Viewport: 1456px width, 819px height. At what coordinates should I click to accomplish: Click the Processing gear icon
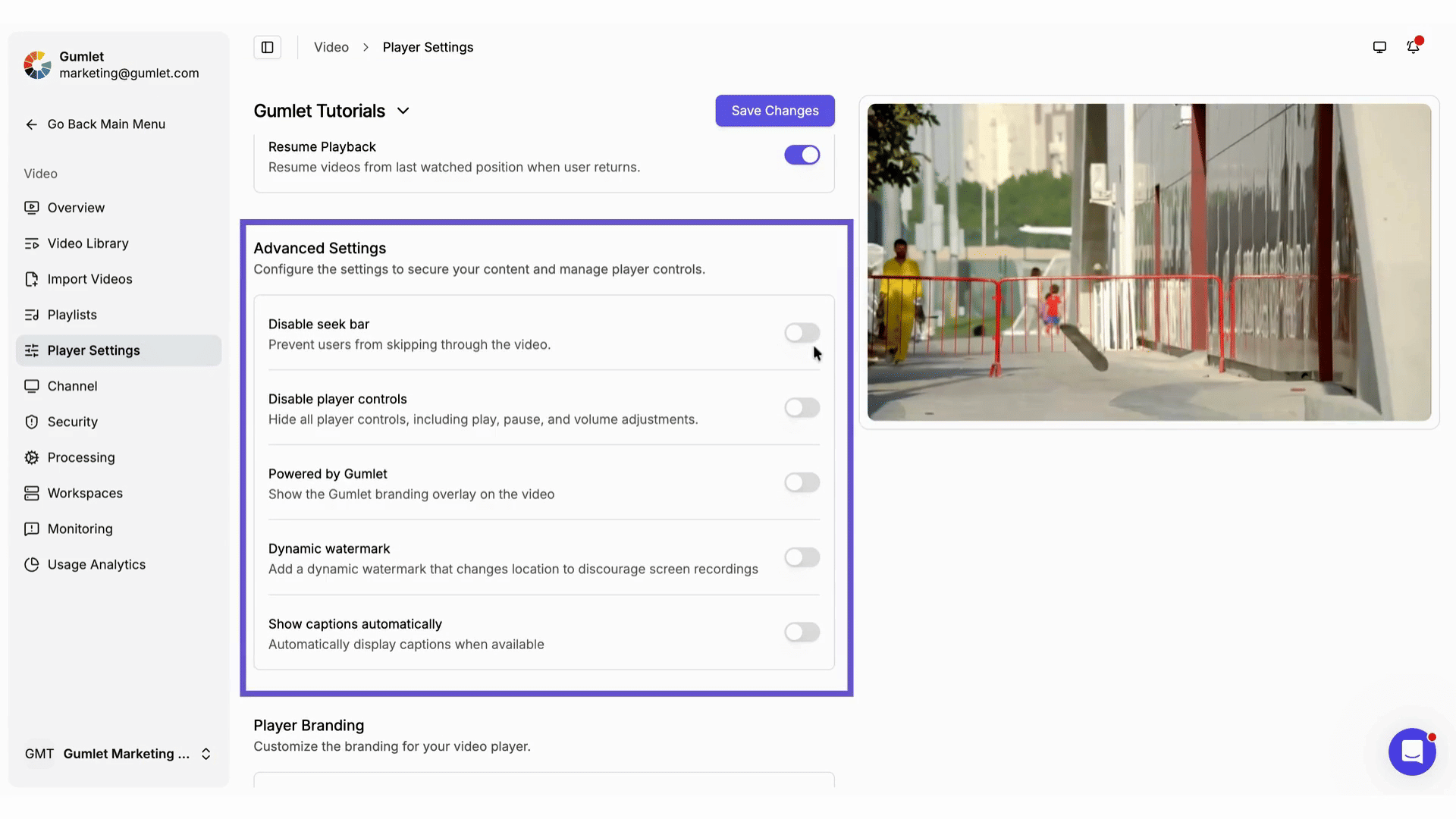tap(31, 457)
